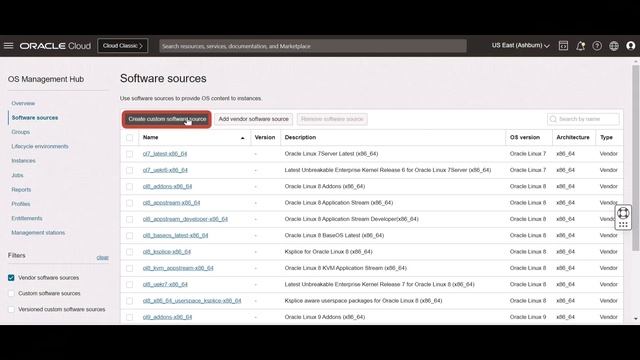Uncheck the Vendor software sources filter
640x360 pixels.
tap(11, 278)
